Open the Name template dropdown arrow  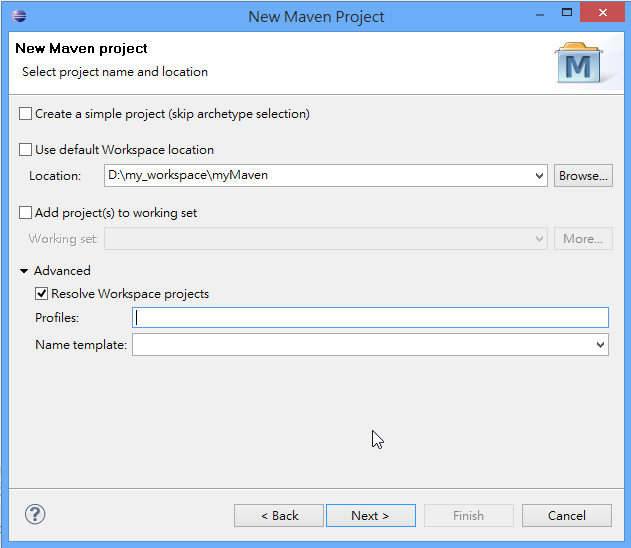pos(600,345)
